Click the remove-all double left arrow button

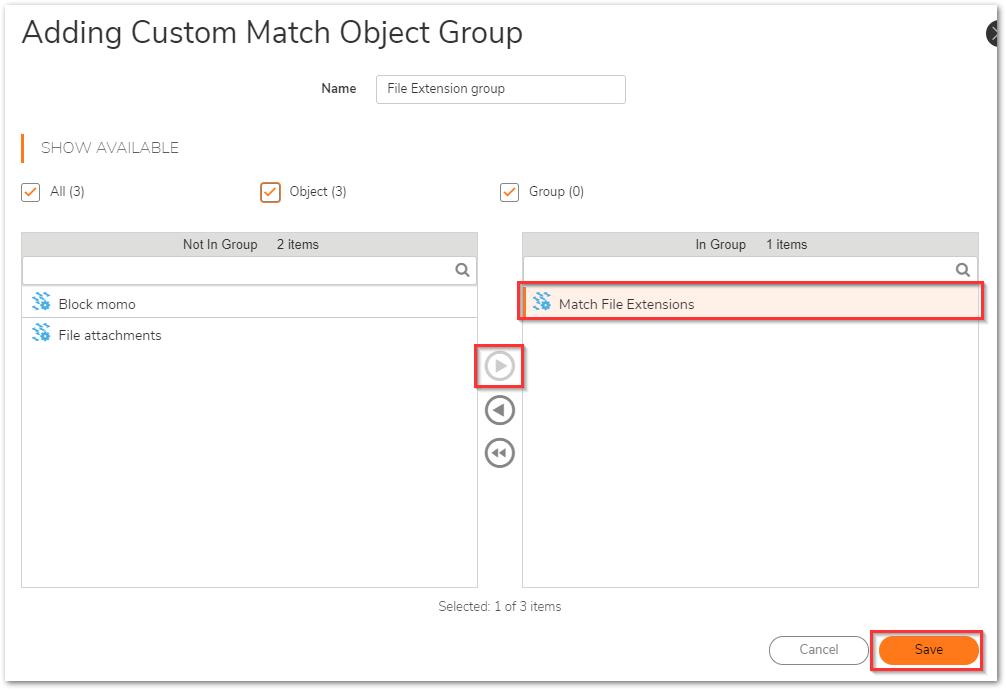499,453
